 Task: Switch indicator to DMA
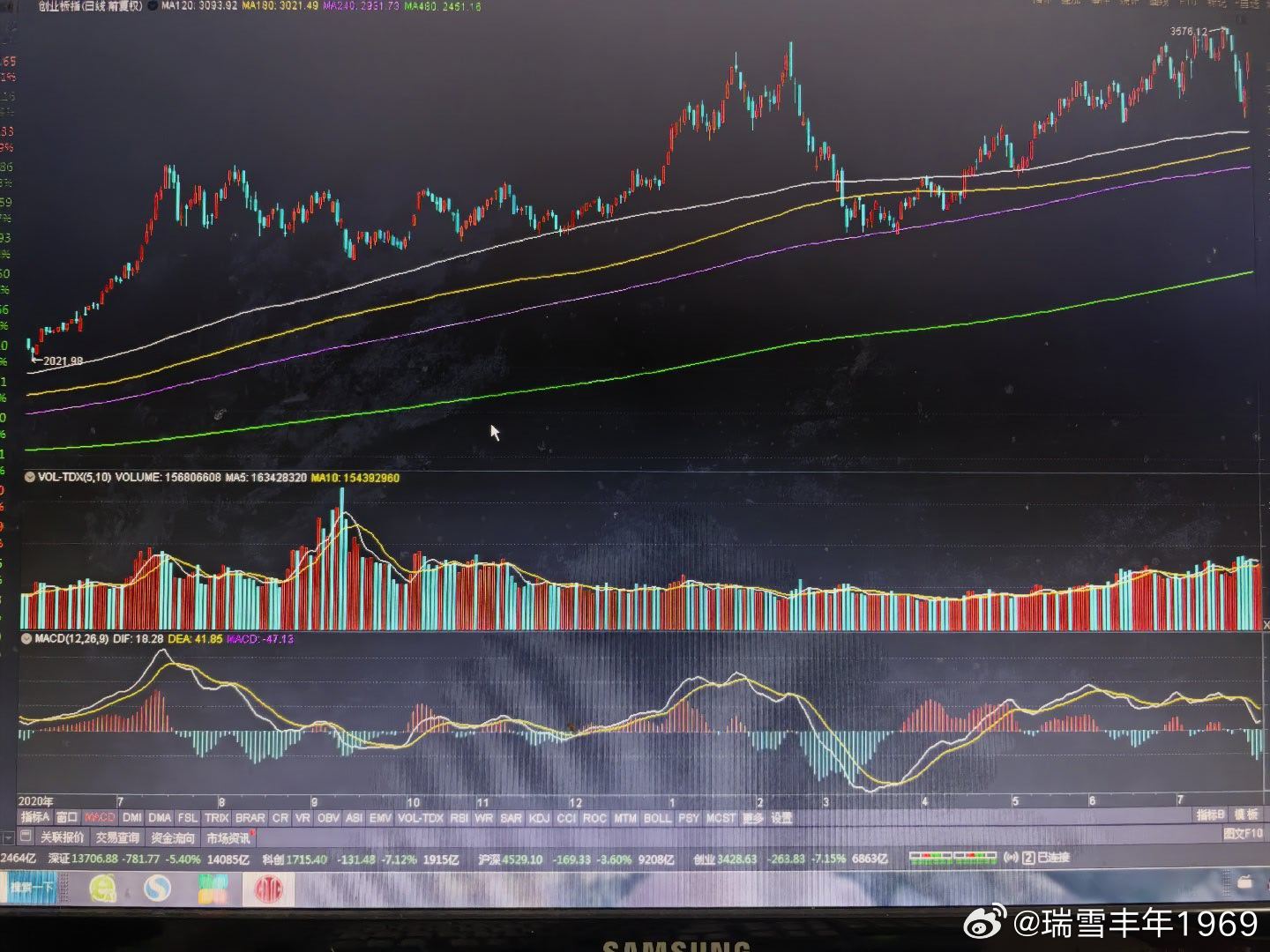click(x=160, y=817)
